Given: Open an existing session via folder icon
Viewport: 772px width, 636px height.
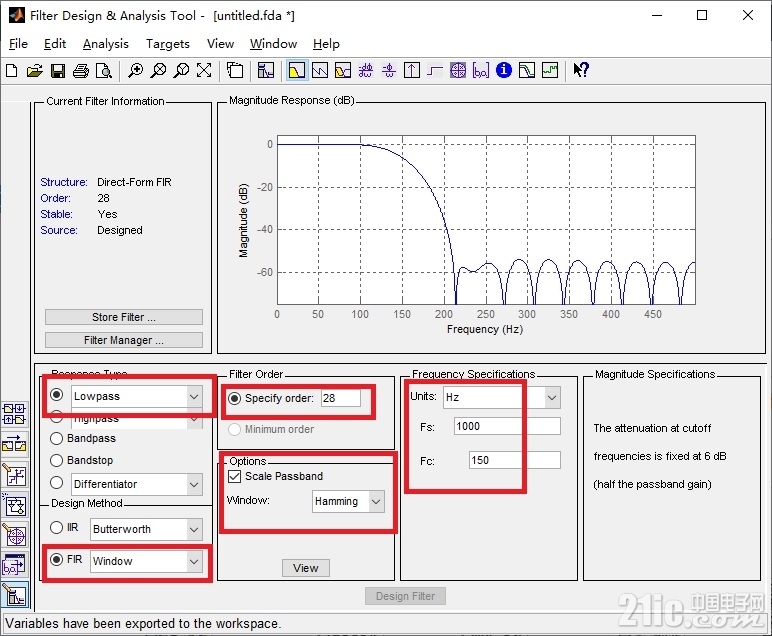Looking at the screenshot, I should (x=34, y=70).
